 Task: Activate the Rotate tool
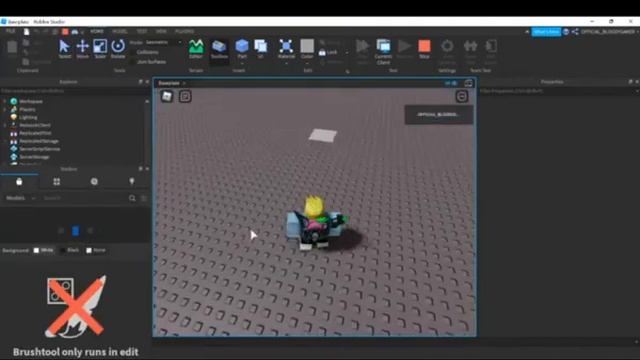(x=118, y=49)
